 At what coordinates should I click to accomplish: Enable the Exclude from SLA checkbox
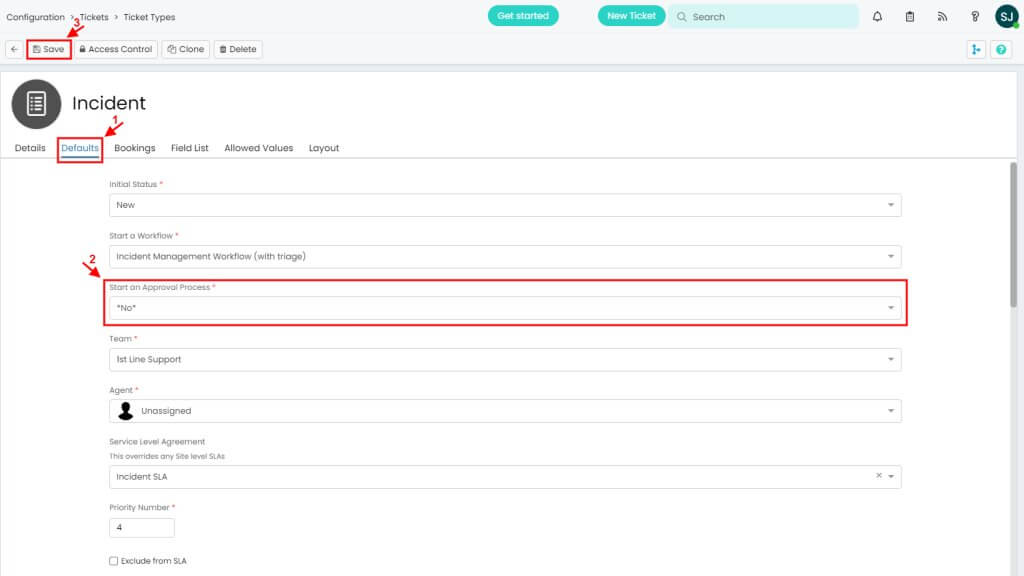click(x=113, y=561)
